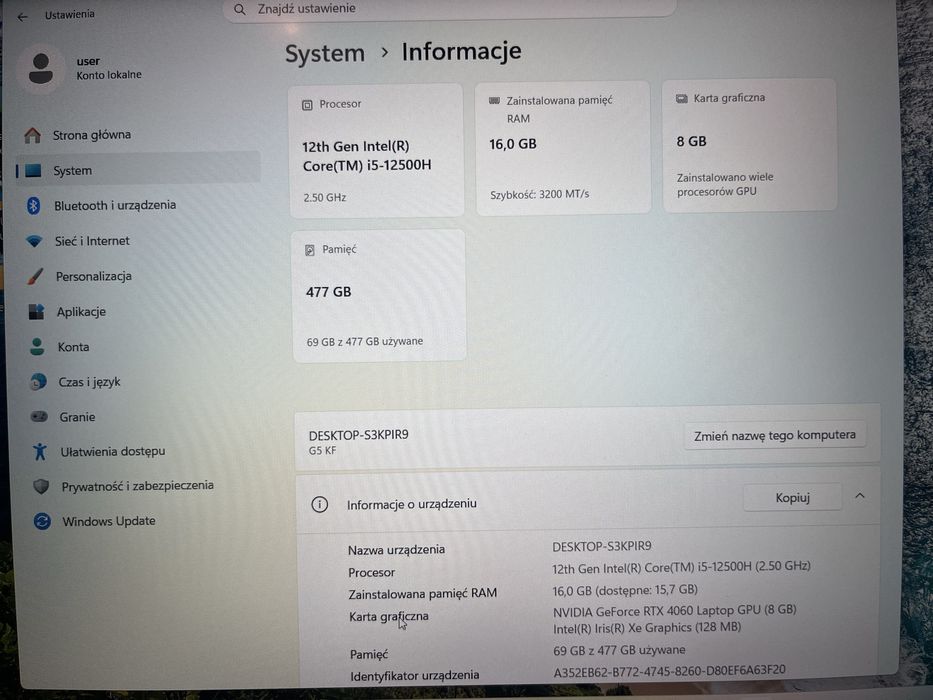
Task: Click Zmień nazwę tego komputera button
Action: 775,436
